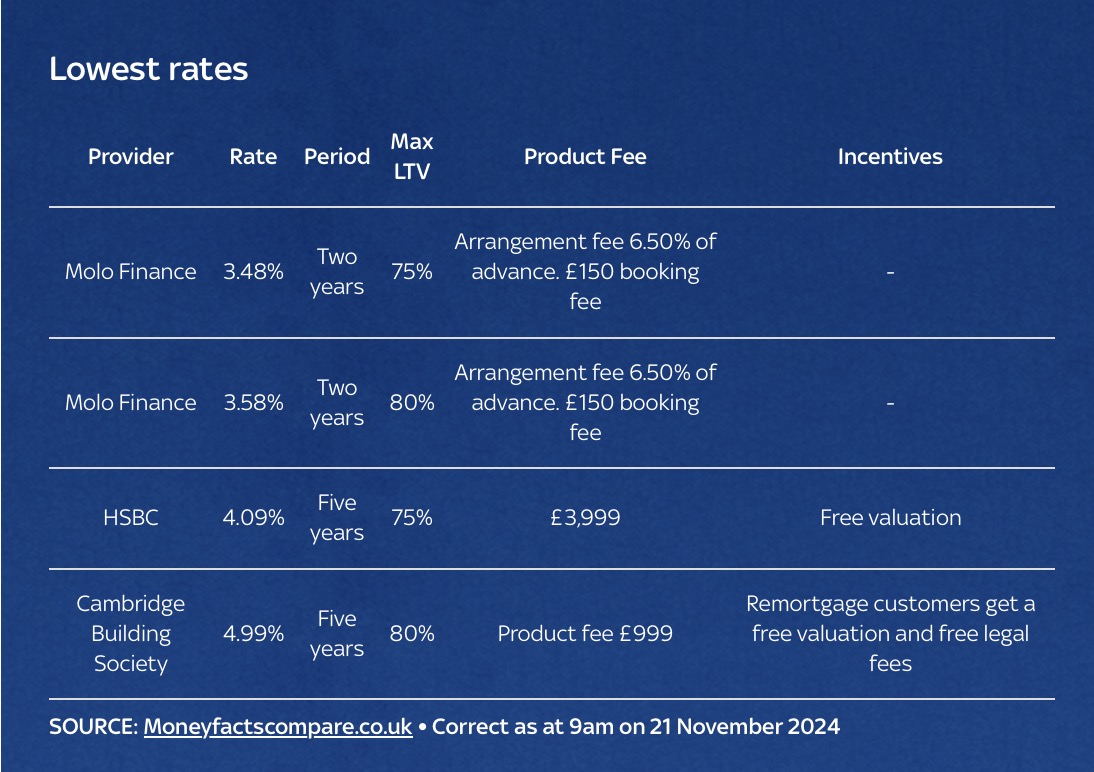Click the Period column header
The height and width of the screenshot is (772, 1094).
click(x=337, y=157)
